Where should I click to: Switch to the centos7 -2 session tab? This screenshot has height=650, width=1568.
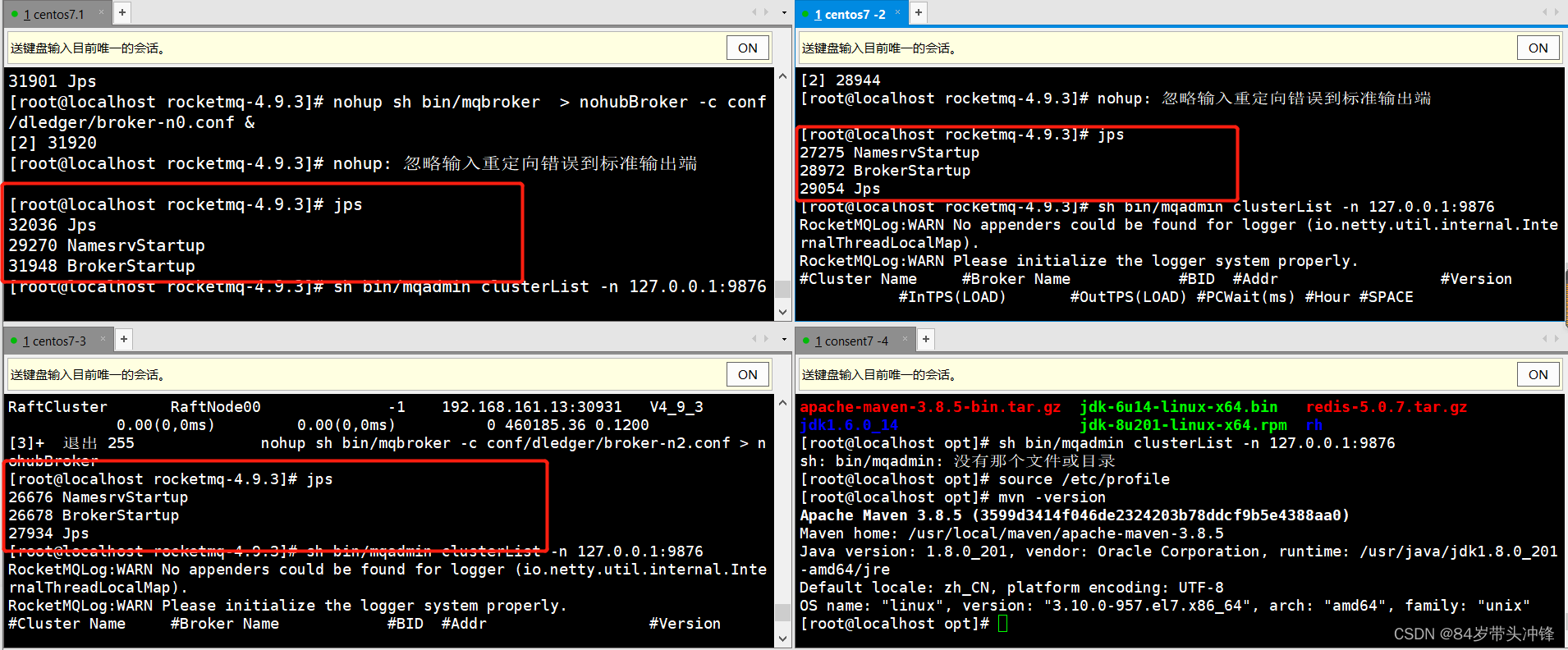pyautogui.click(x=850, y=14)
